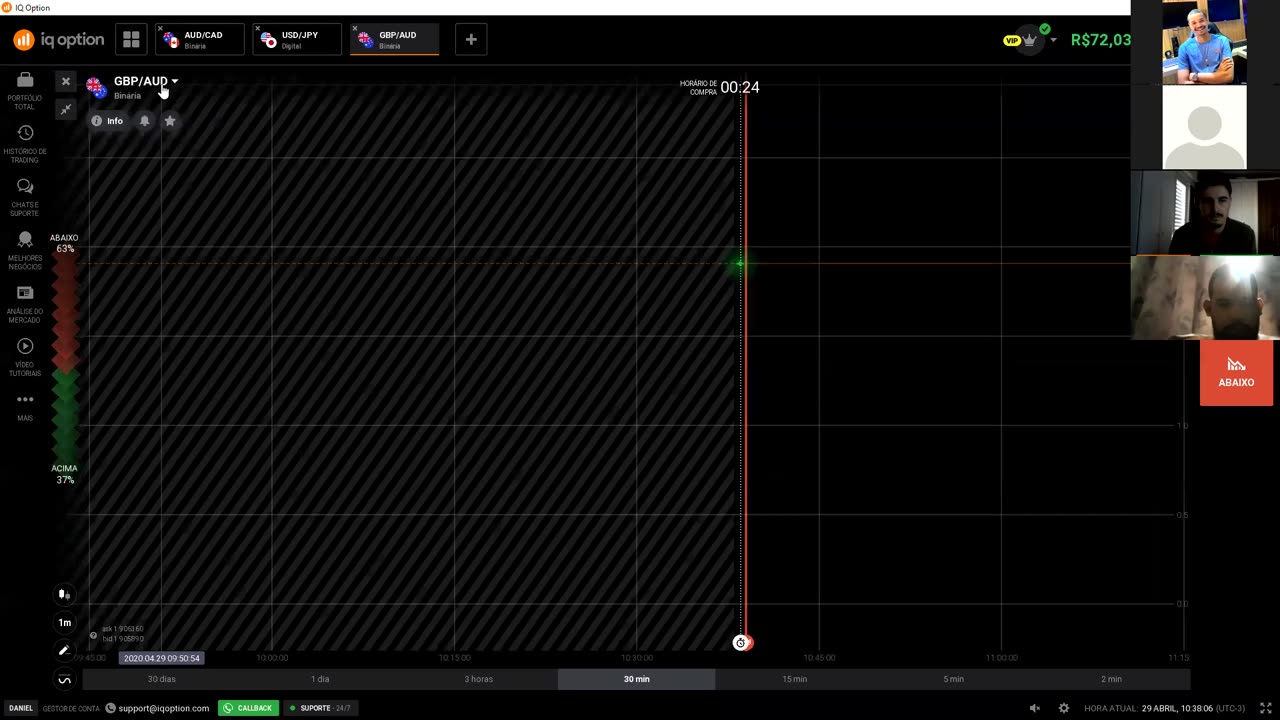Image resolution: width=1280 pixels, height=720 pixels.
Task: Open Chats e Suporte panel
Action: point(25,197)
